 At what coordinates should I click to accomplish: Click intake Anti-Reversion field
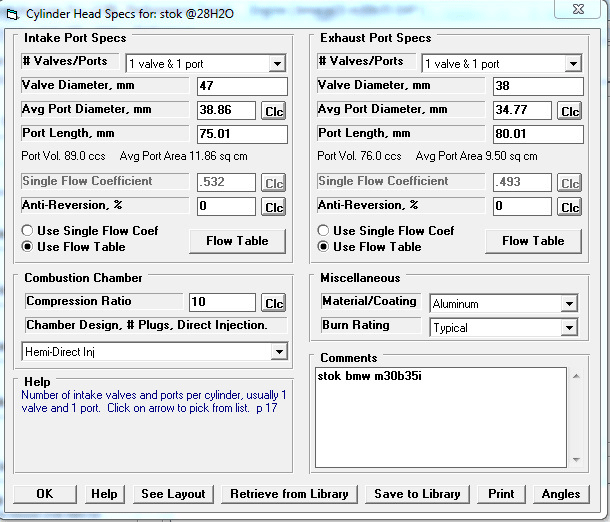point(226,206)
